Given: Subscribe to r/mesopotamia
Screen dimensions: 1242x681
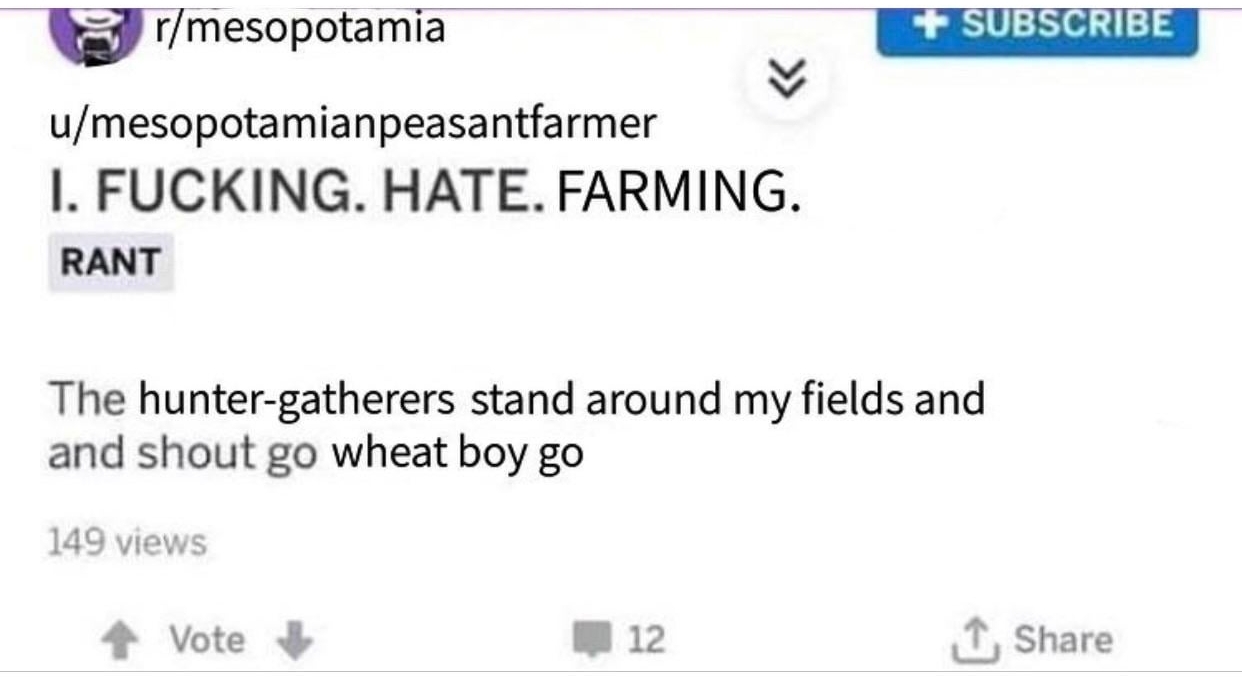Looking at the screenshot, I should (1036, 28).
